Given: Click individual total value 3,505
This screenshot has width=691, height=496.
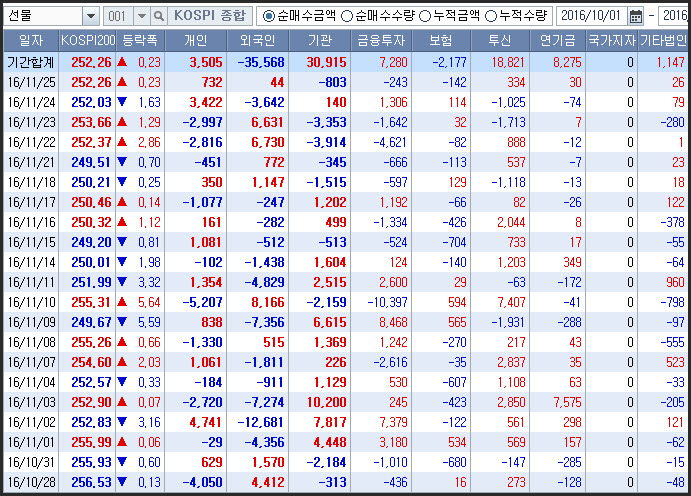Looking at the screenshot, I should [x=206, y=62].
